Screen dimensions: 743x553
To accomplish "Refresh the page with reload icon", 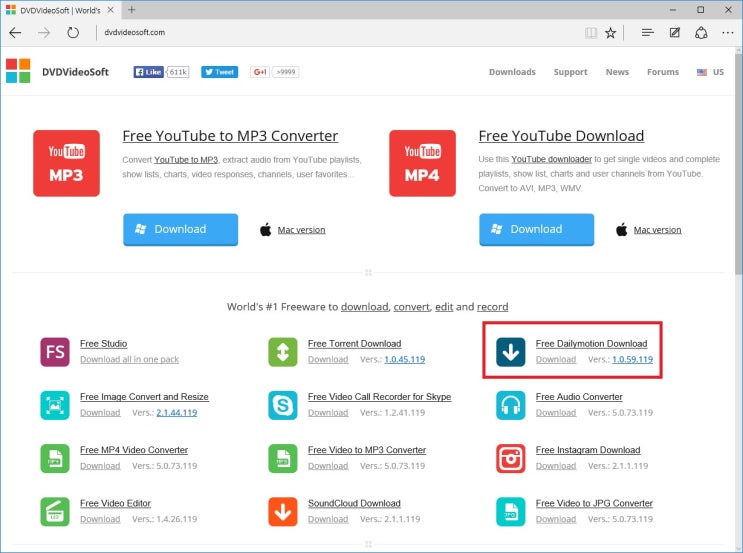I will point(73,33).
